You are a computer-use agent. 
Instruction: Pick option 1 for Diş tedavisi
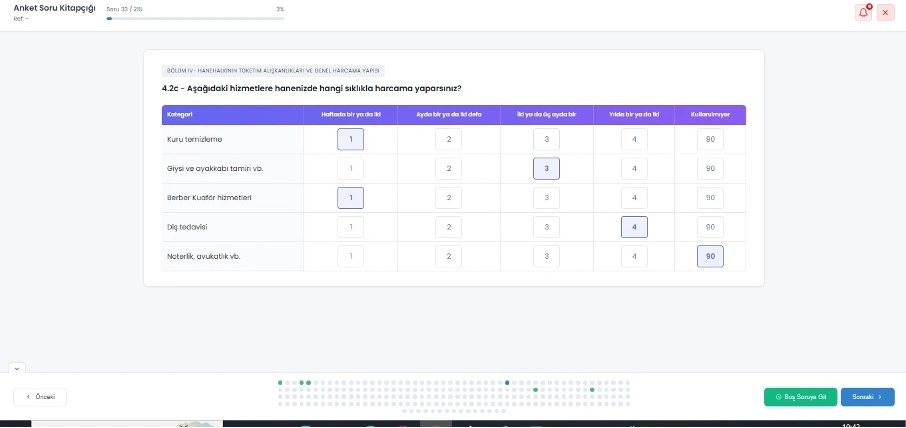[350, 227]
